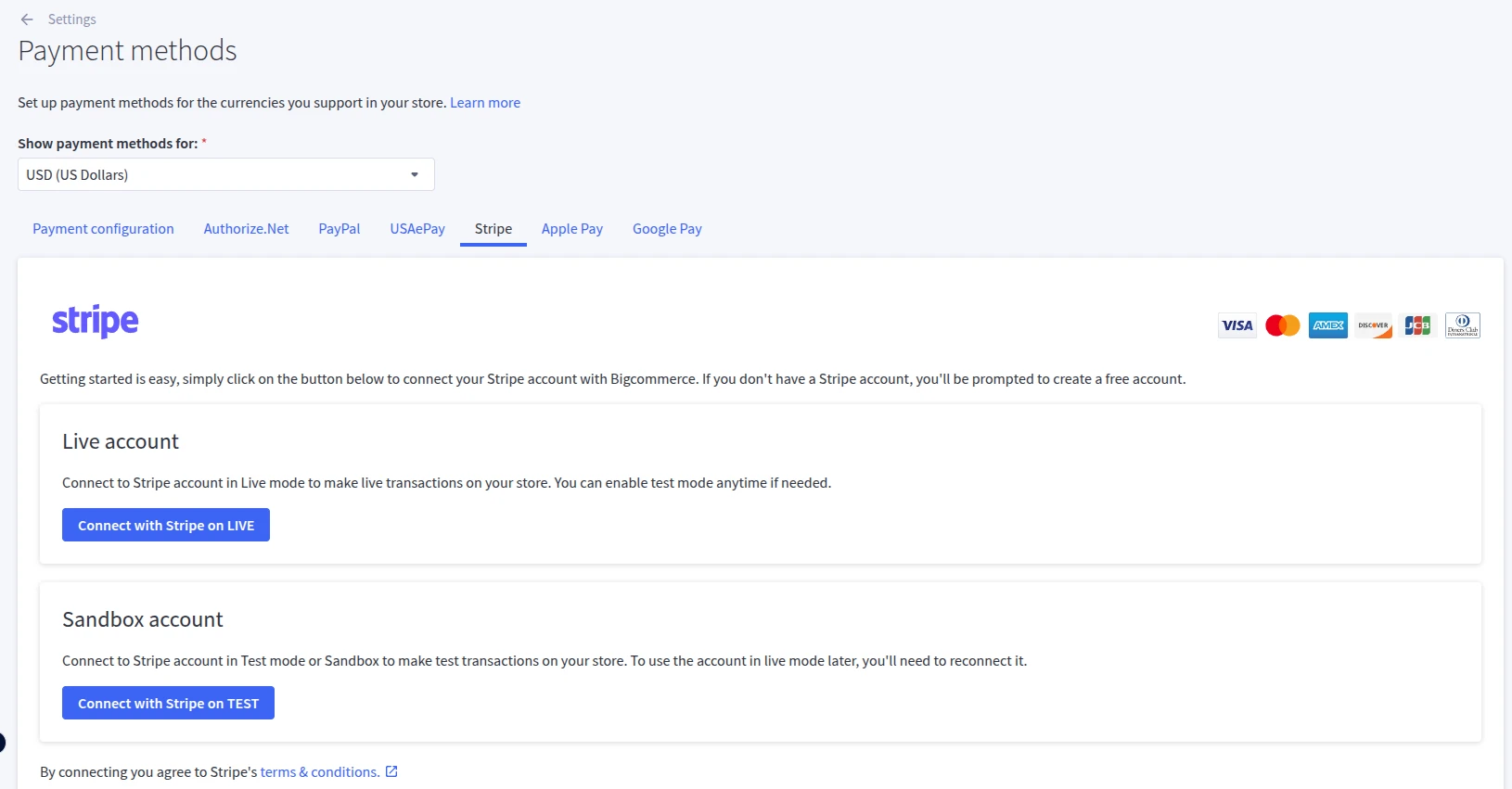Click the back arrow icon beside Settings
The image size is (1512, 789).
click(x=27, y=19)
